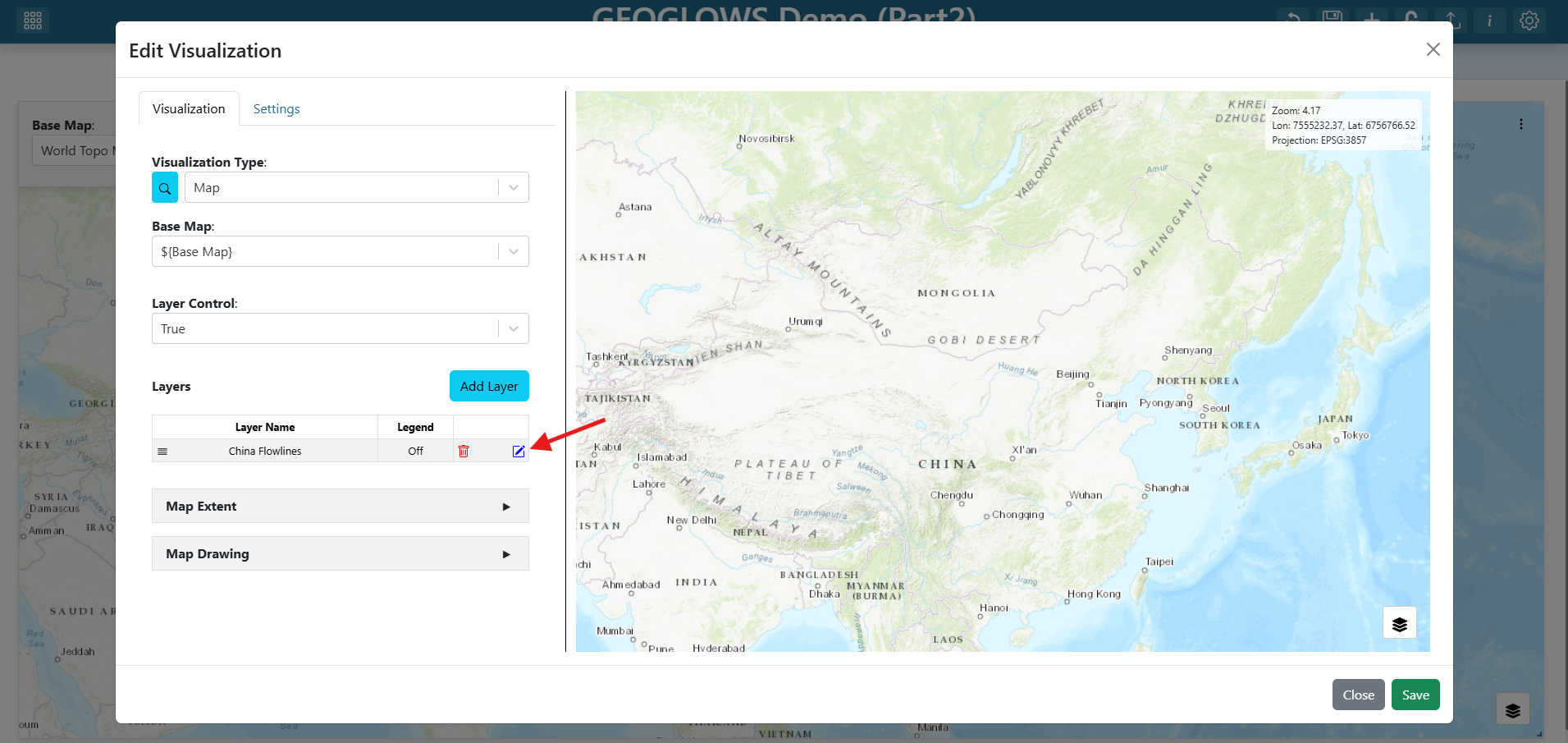Image resolution: width=1568 pixels, height=743 pixels.
Task: Click the Tokyo label on the map
Action: point(1355,435)
